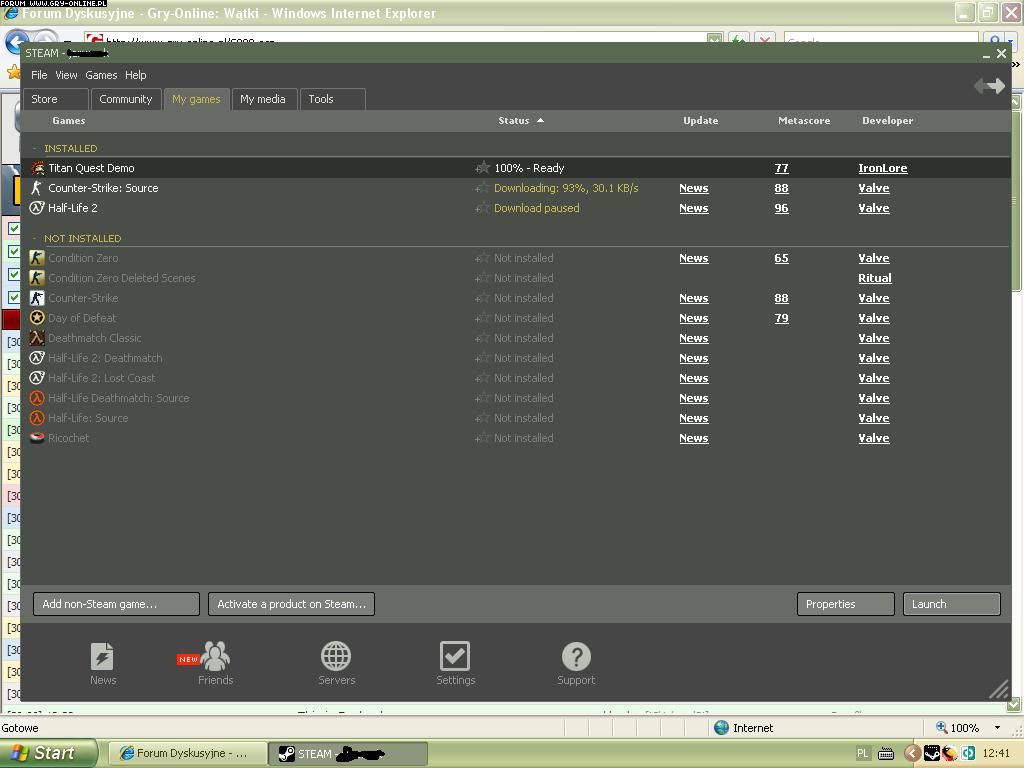Click the zoom magnifier icon in the IE status bar
This screenshot has height=768, width=1024.
pyautogui.click(x=941, y=727)
